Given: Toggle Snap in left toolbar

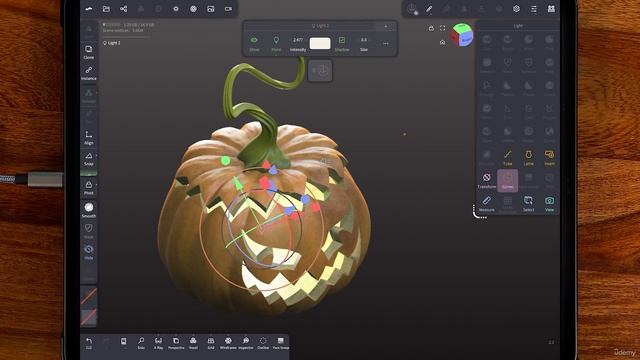Looking at the screenshot, I should tap(89, 159).
